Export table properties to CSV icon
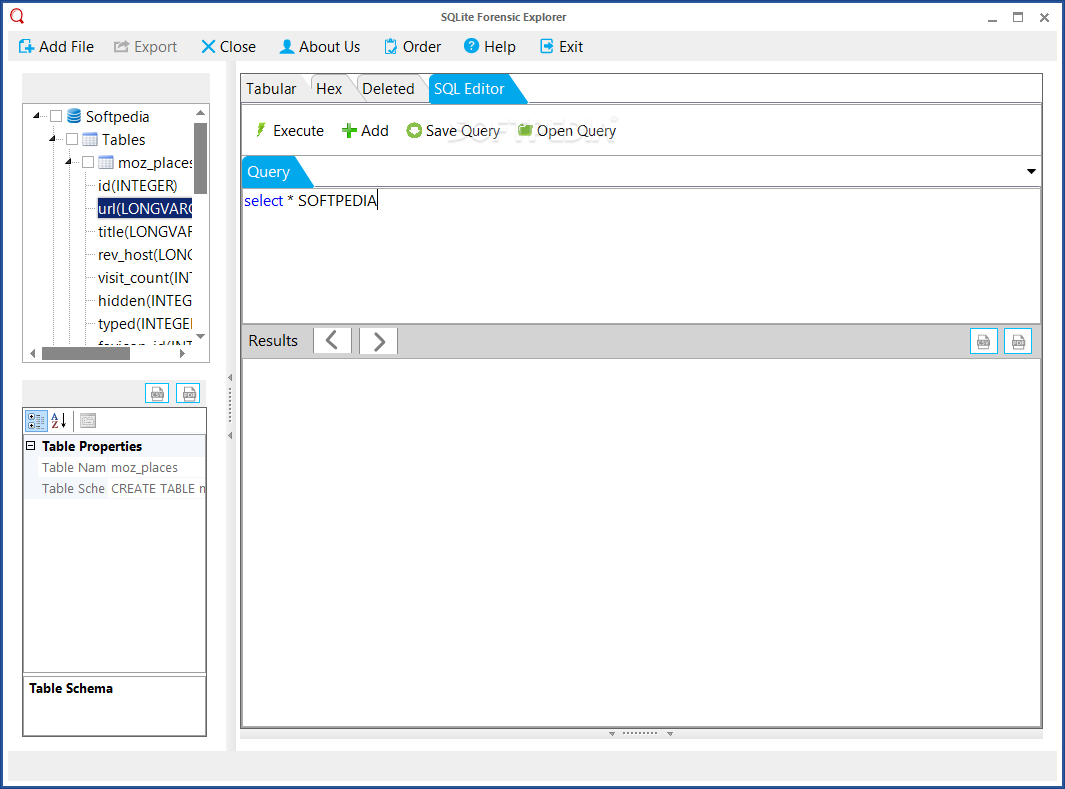The image size is (1065, 789). (x=157, y=393)
